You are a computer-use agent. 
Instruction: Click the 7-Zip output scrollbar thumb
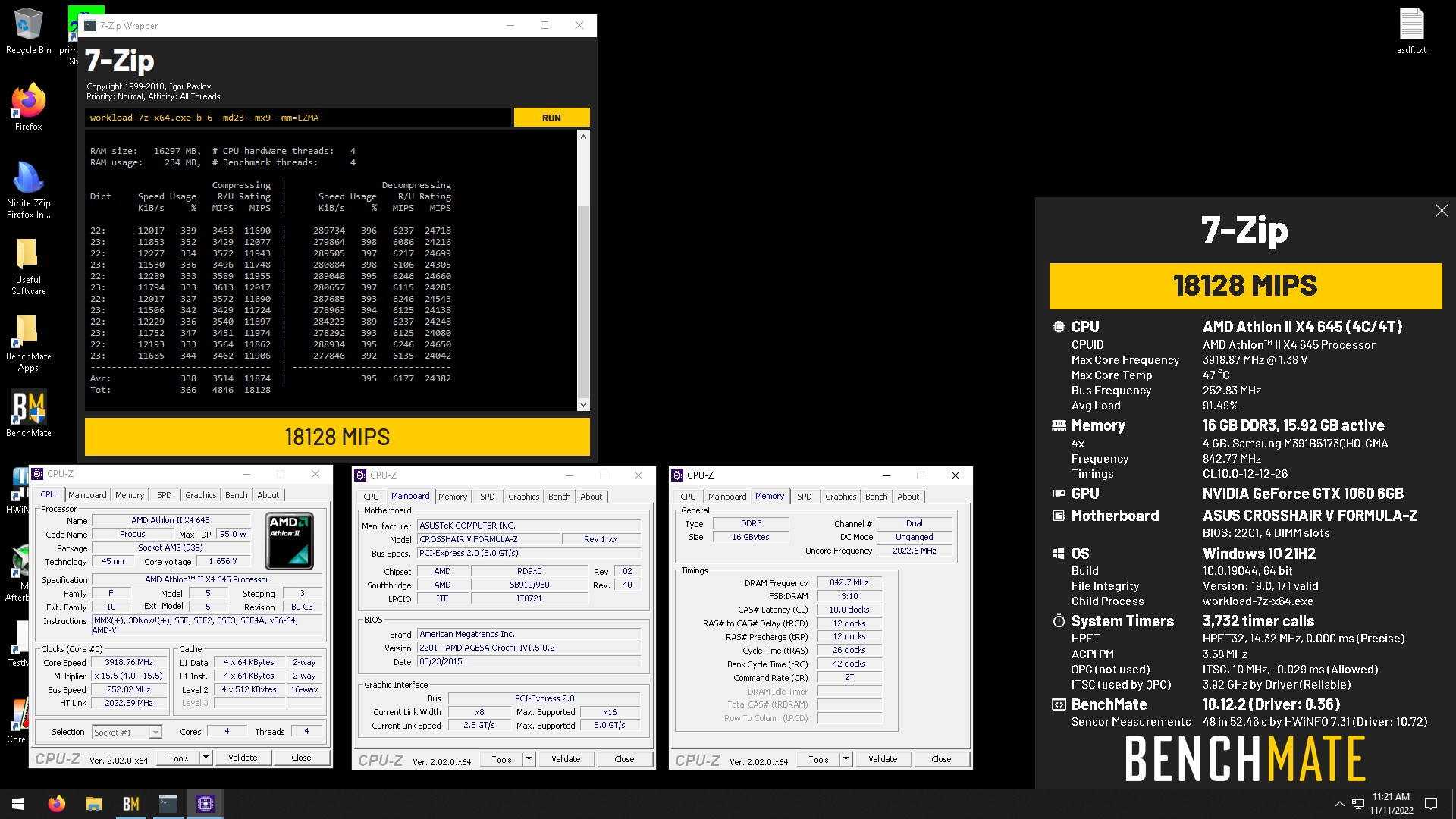[x=583, y=302]
